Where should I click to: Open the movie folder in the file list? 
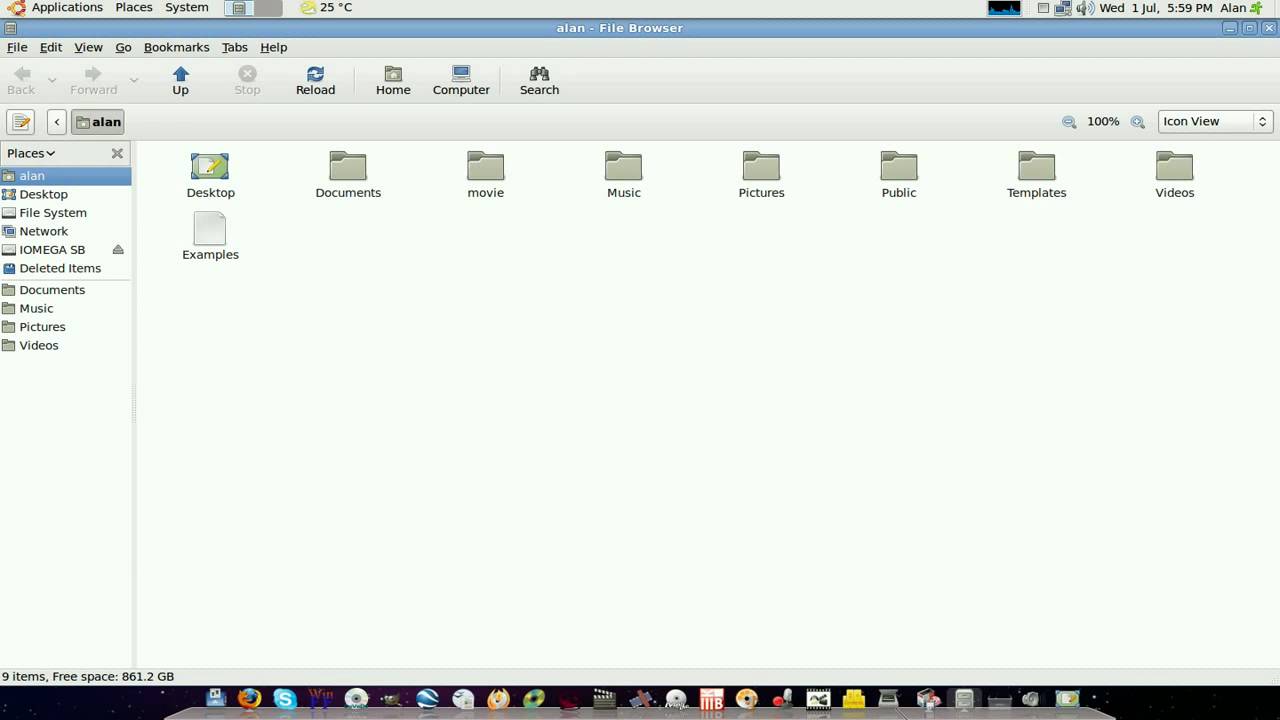click(485, 172)
